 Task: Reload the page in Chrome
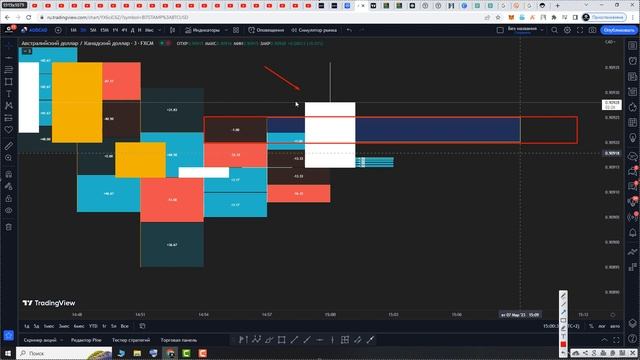29,18
